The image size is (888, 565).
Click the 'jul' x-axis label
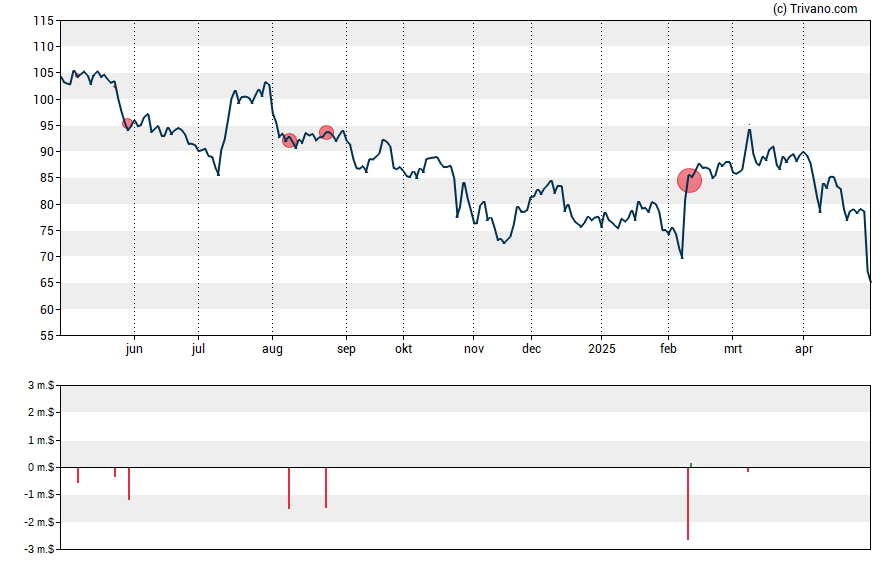click(x=198, y=349)
